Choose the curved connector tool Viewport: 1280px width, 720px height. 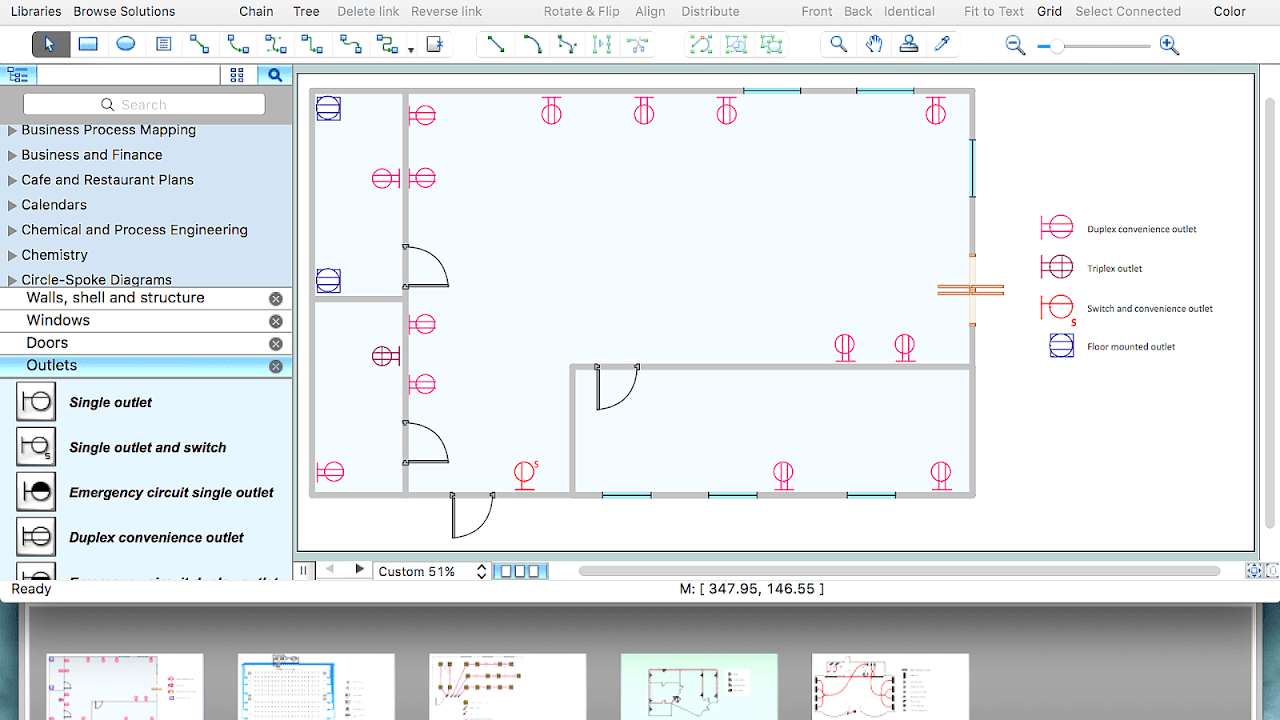click(350, 45)
